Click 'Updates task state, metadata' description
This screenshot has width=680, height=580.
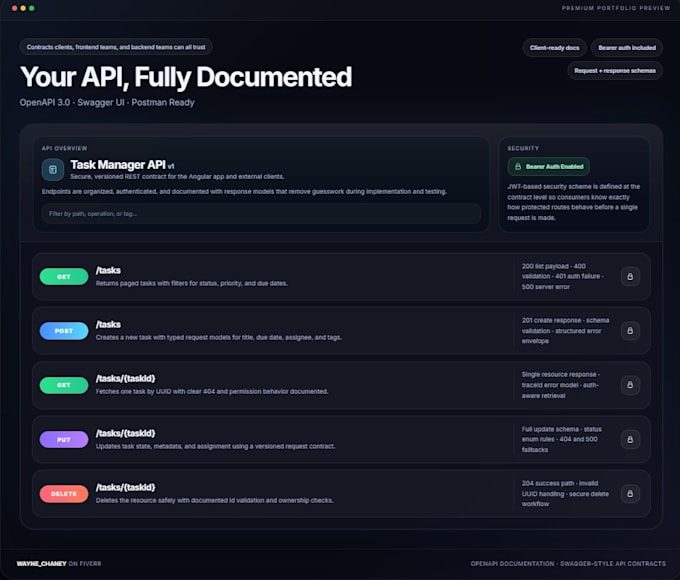point(215,446)
